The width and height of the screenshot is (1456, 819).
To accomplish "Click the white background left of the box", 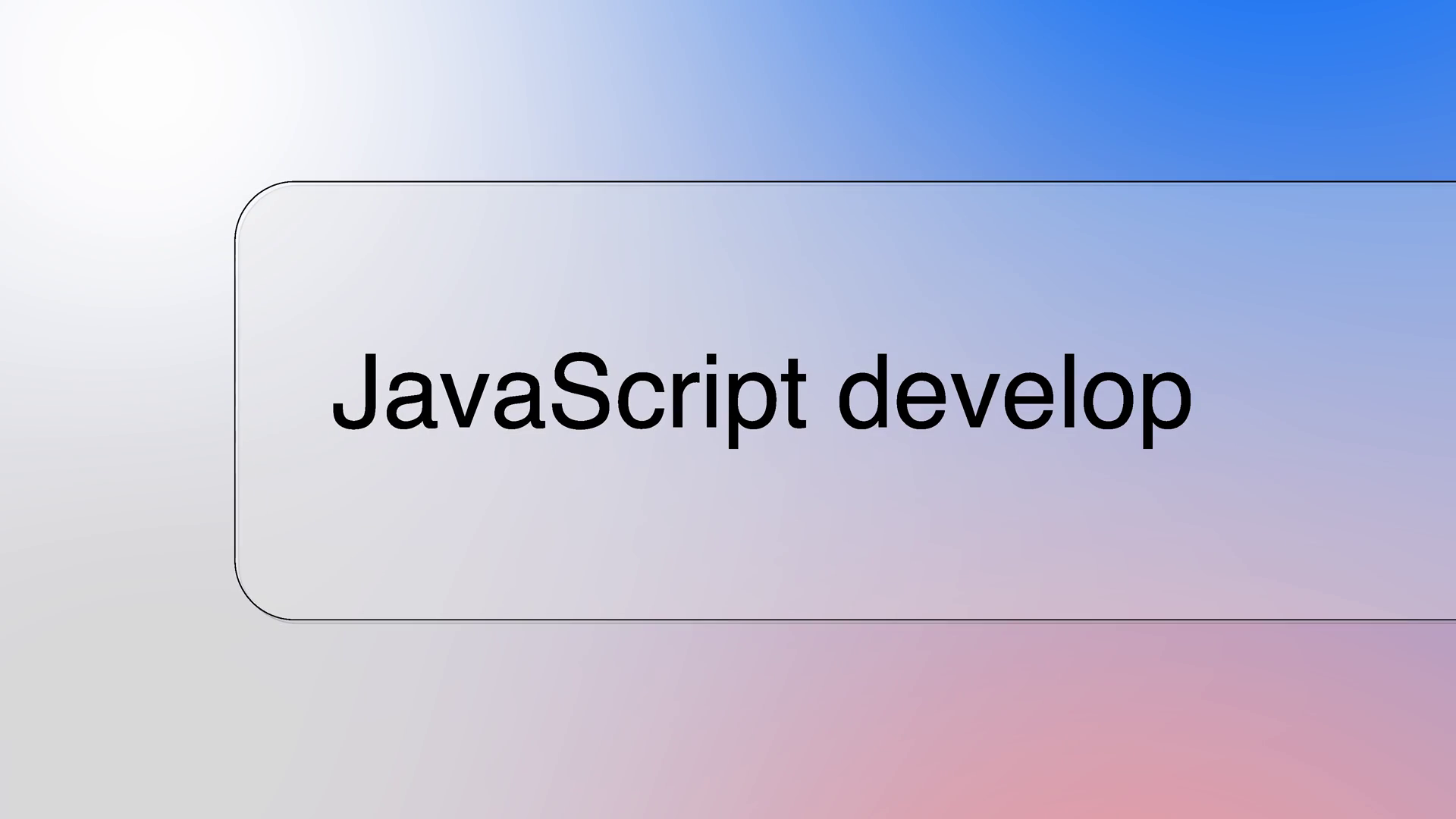I will 114,394.
